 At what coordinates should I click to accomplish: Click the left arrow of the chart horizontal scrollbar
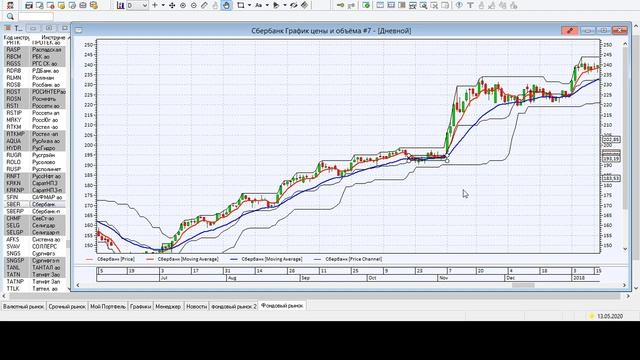[78, 285]
